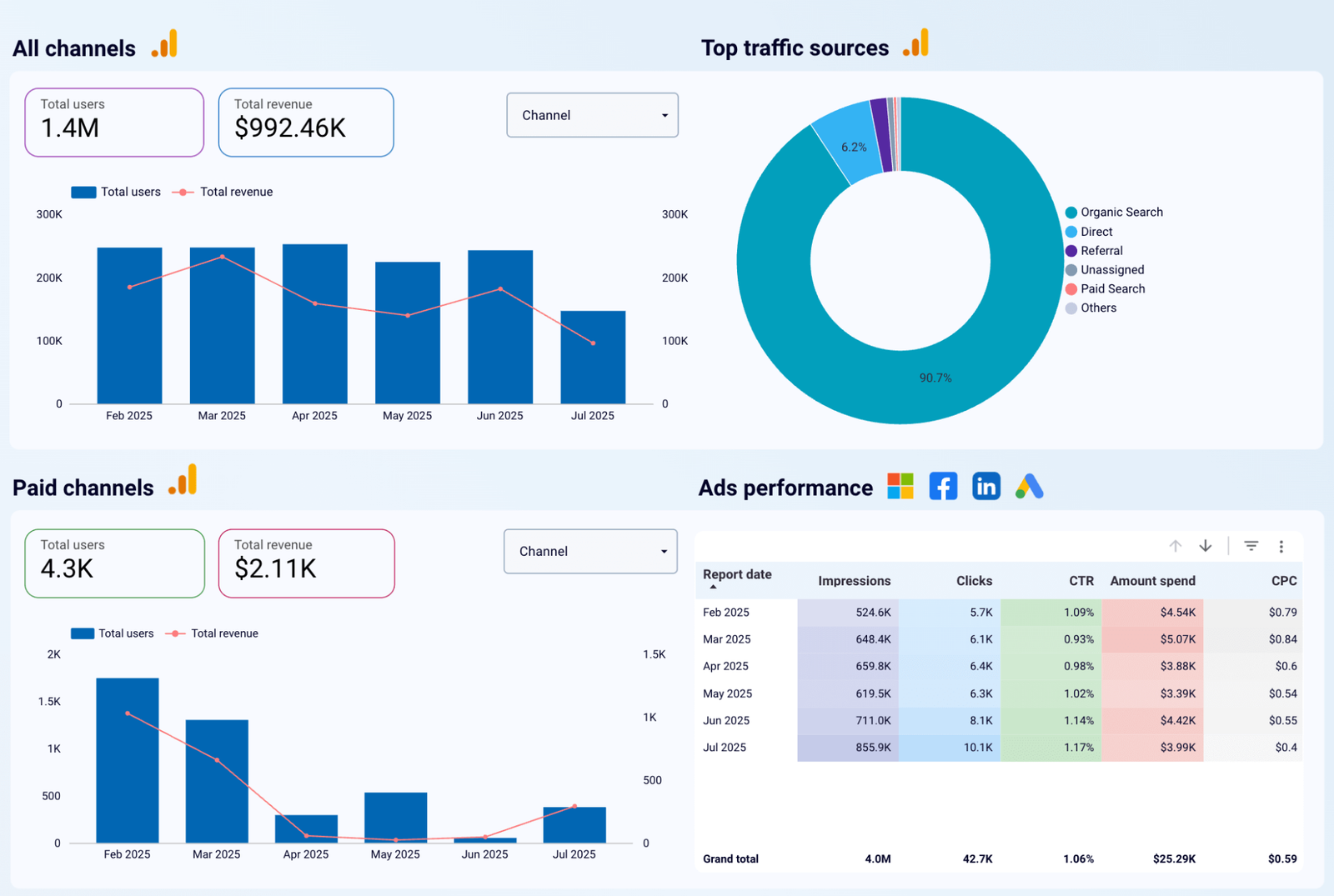
Task: Sort by the CPC column header
Action: coord(1284,581)
